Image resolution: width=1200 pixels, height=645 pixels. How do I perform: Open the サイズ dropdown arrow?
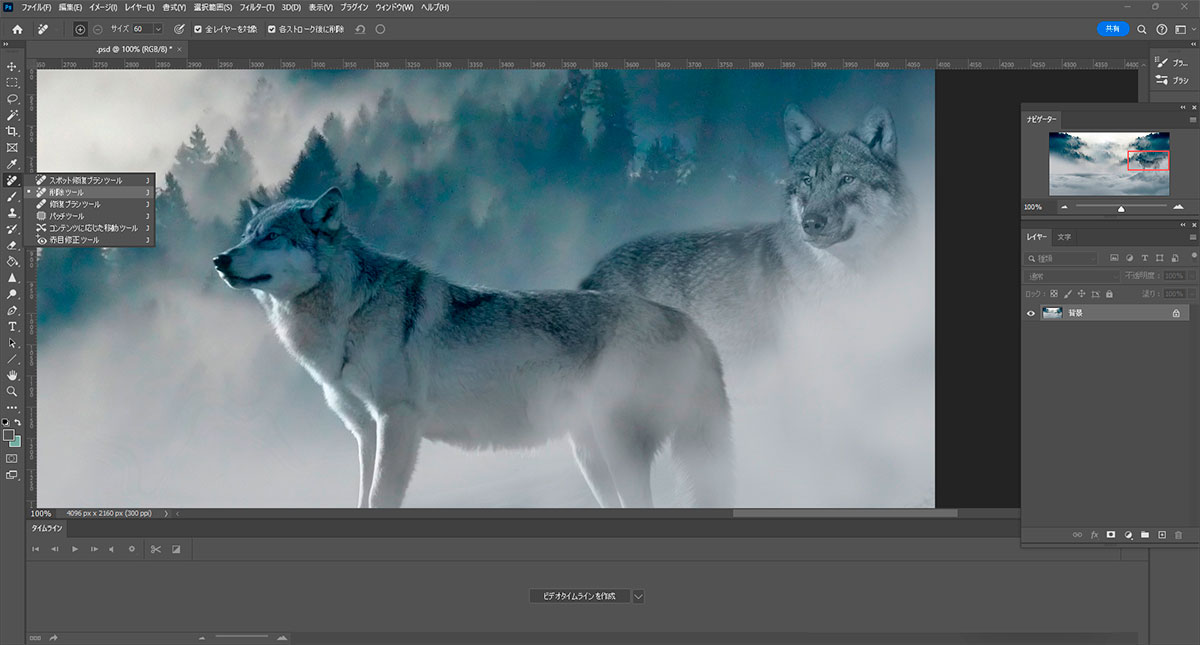pyautogui.click(x=158, y=29)
